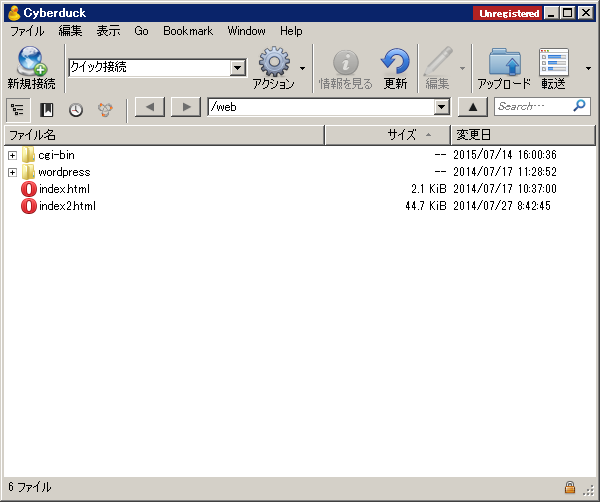Go forward with the right arrow button
Viewport: 600px width, 502px height.
(186, 107)
